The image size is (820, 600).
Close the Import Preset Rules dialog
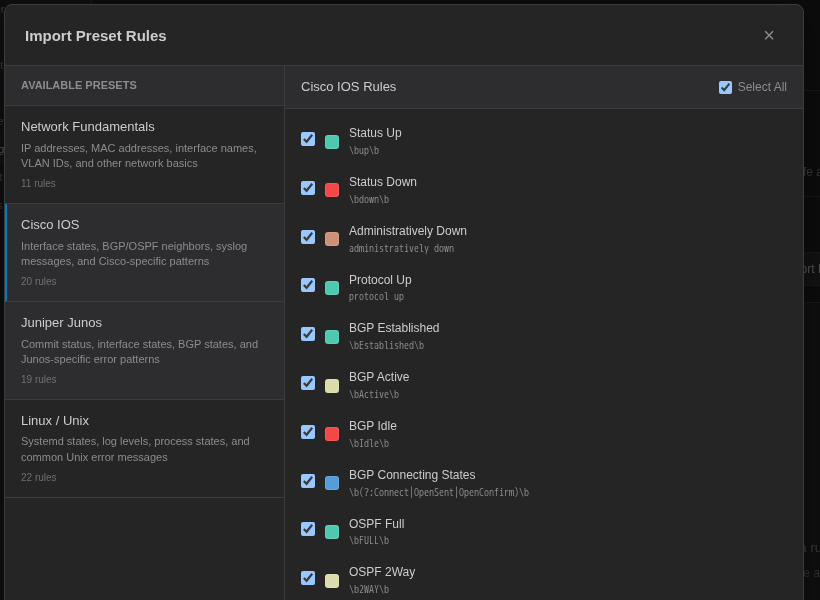[768, 36]
